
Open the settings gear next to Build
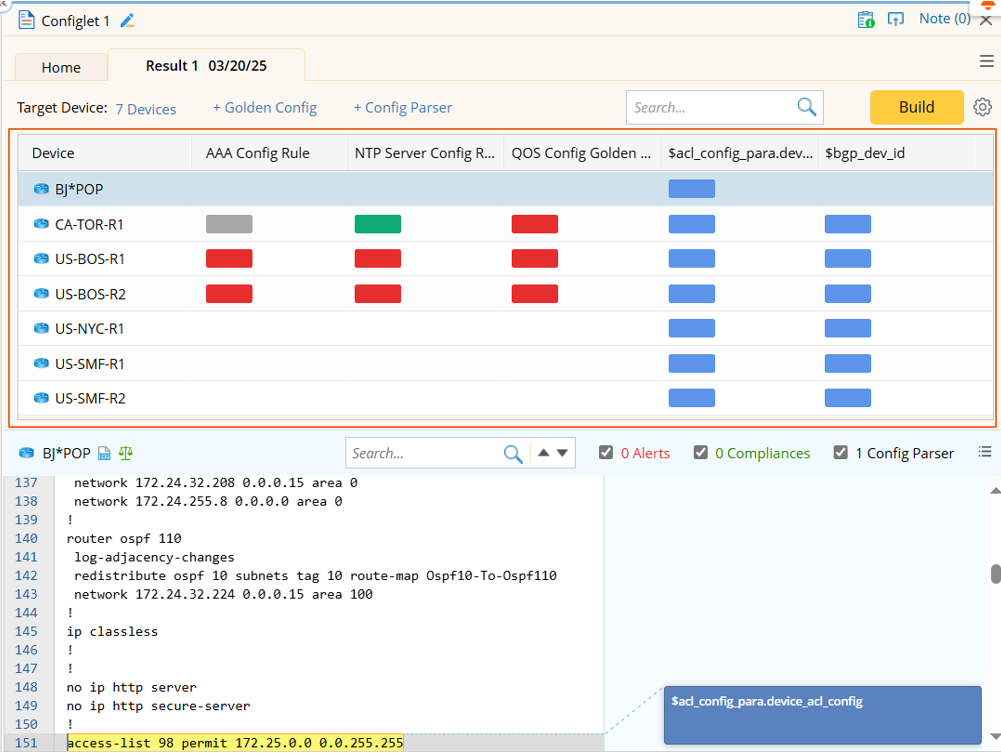982,107
